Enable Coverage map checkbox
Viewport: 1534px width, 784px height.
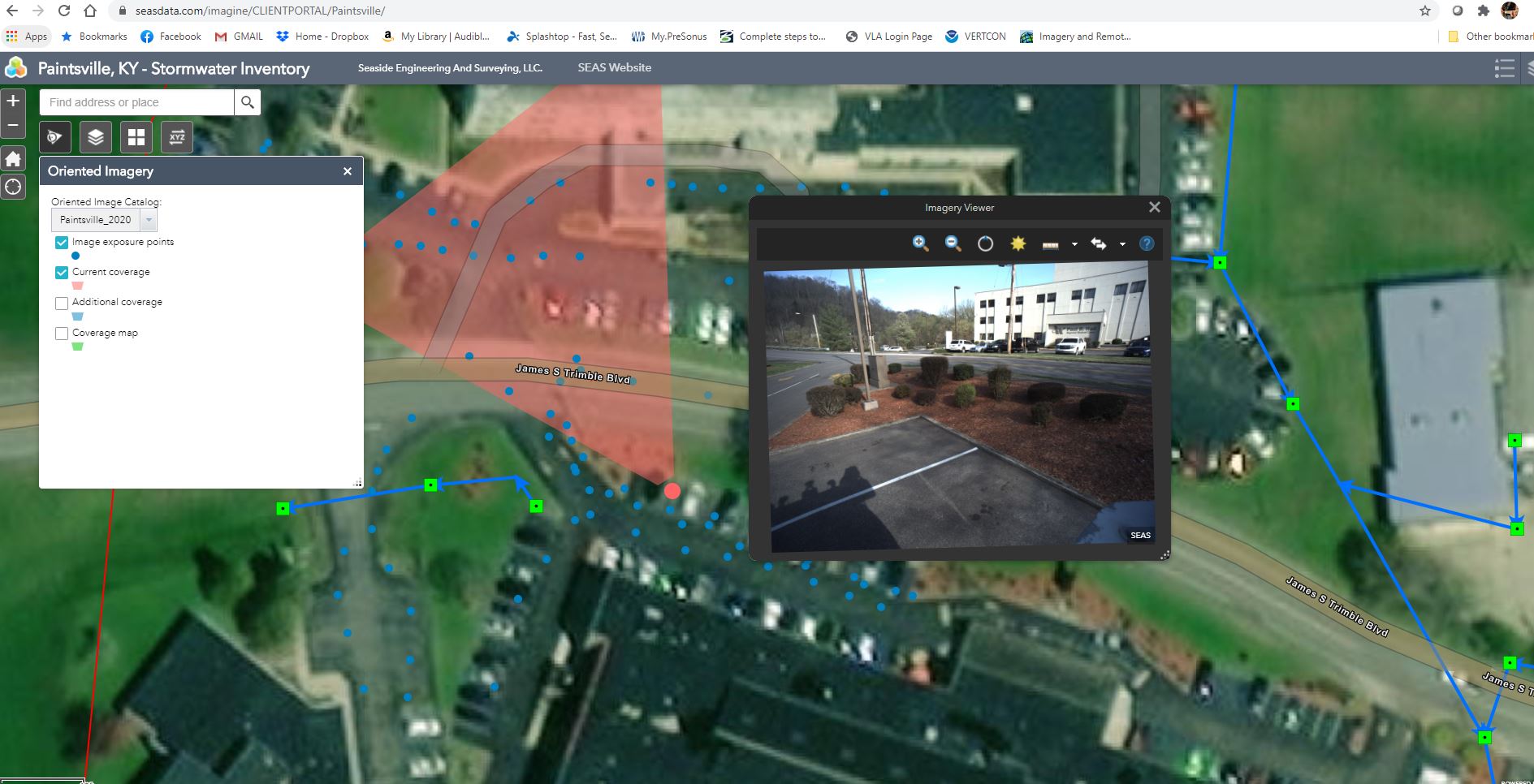[x=62, y=334]
